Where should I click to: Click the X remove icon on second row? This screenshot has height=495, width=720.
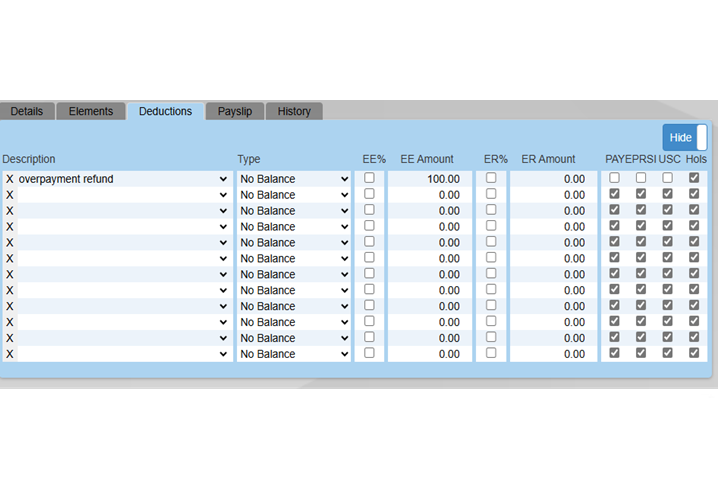[9, 195]
